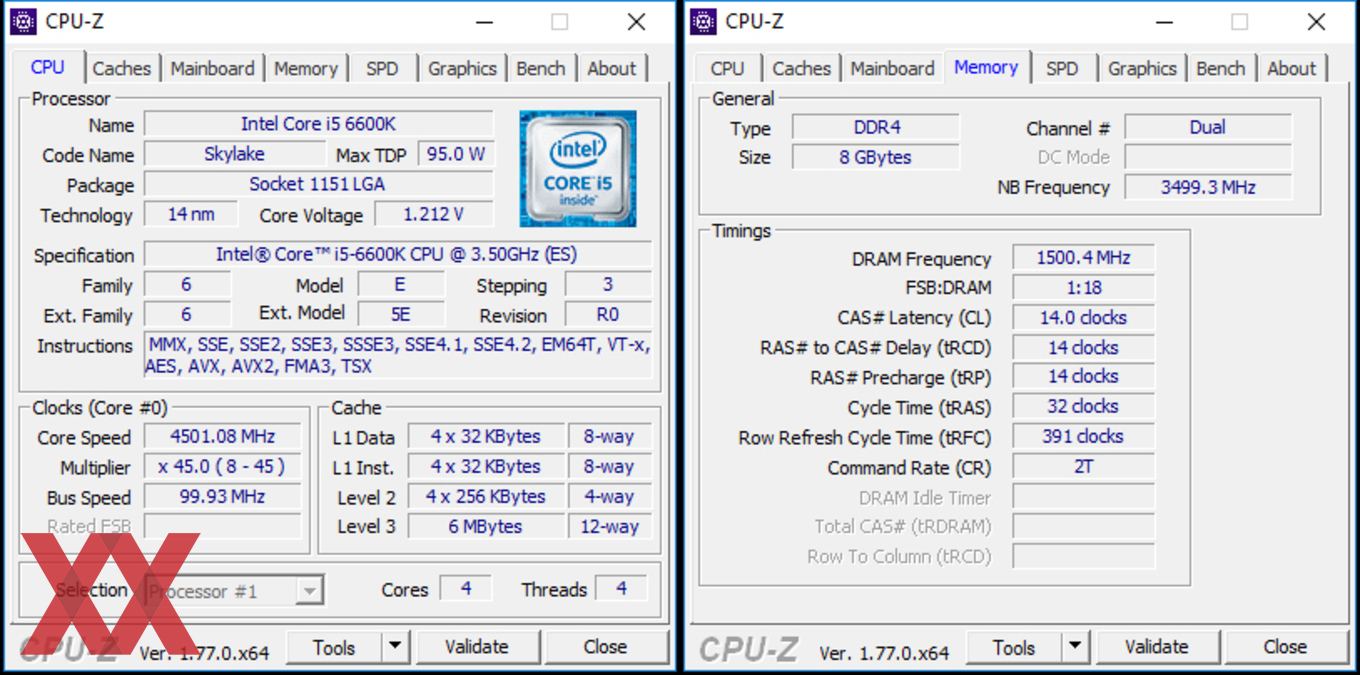Click Technology value 14 nm
The width and height of the screenshot is (1360, 675).
[191, 214]
